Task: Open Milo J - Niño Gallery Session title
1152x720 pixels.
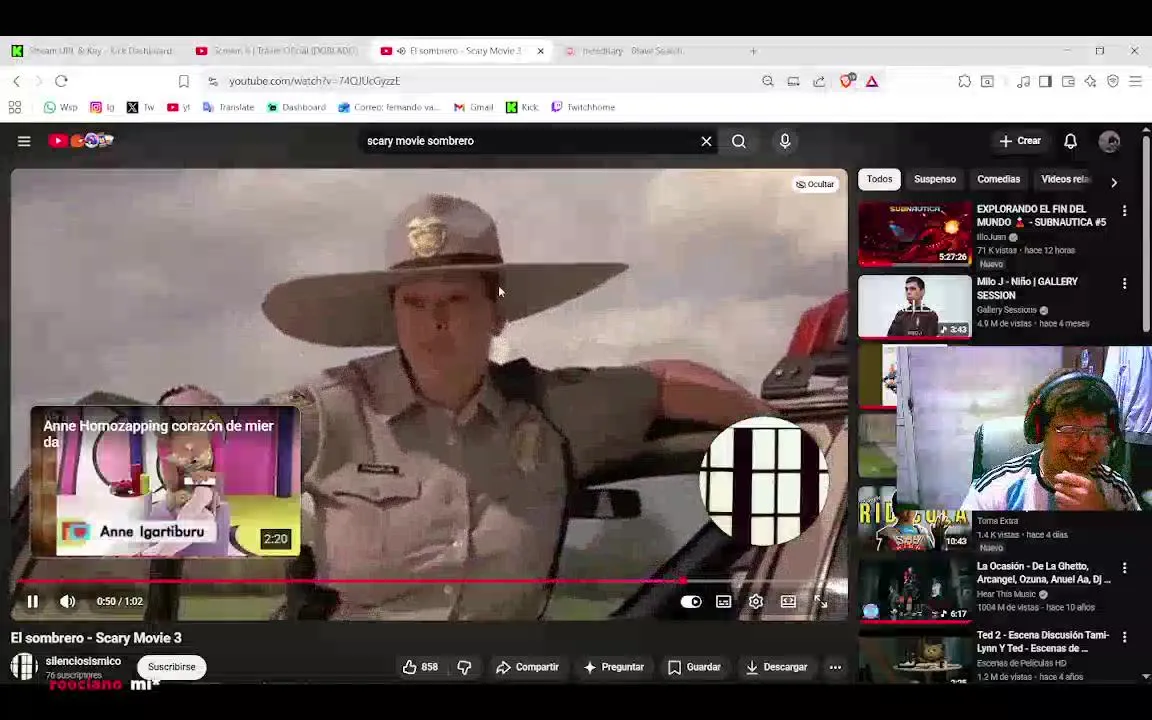Action: coord(1027,288)
